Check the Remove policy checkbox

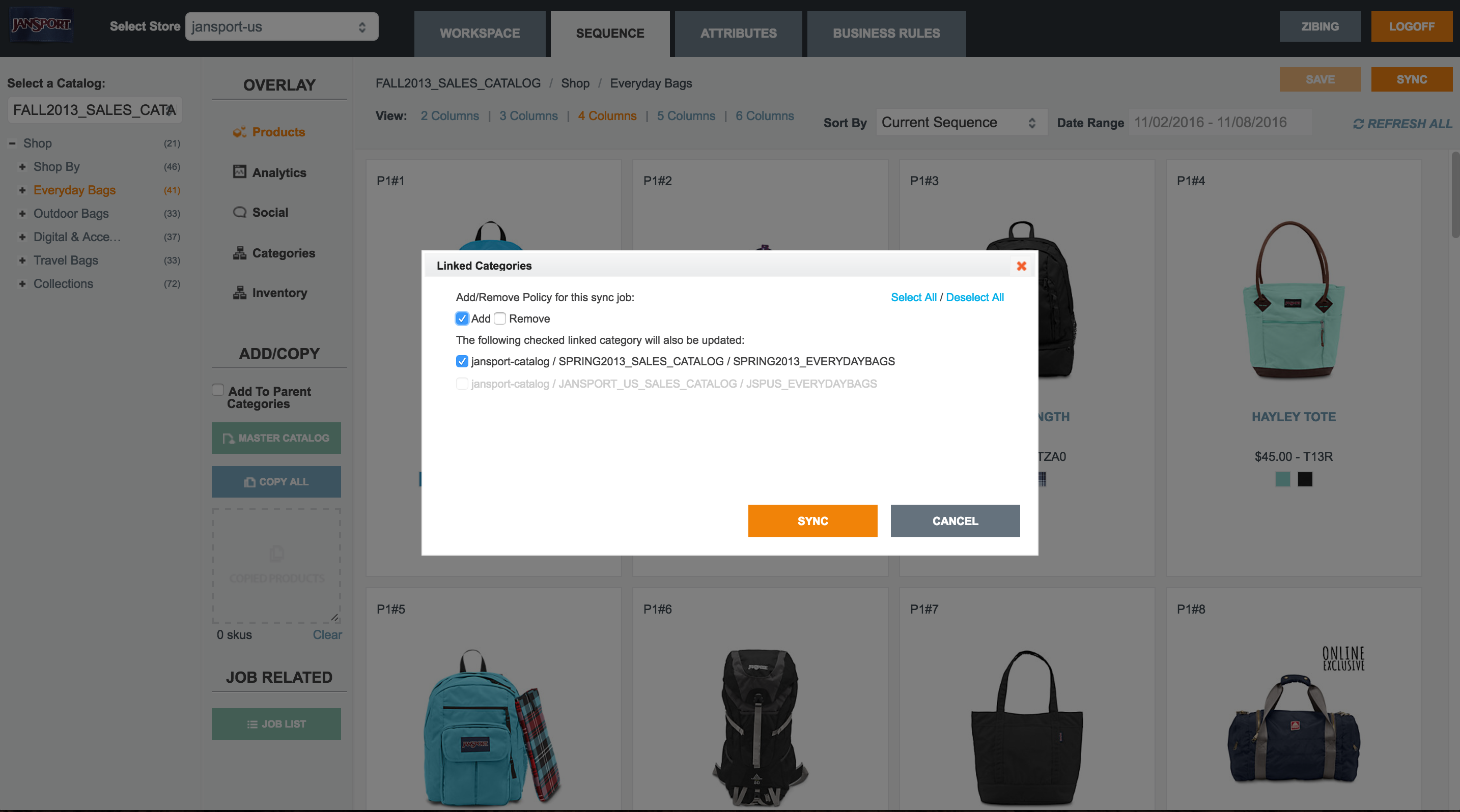500,319
